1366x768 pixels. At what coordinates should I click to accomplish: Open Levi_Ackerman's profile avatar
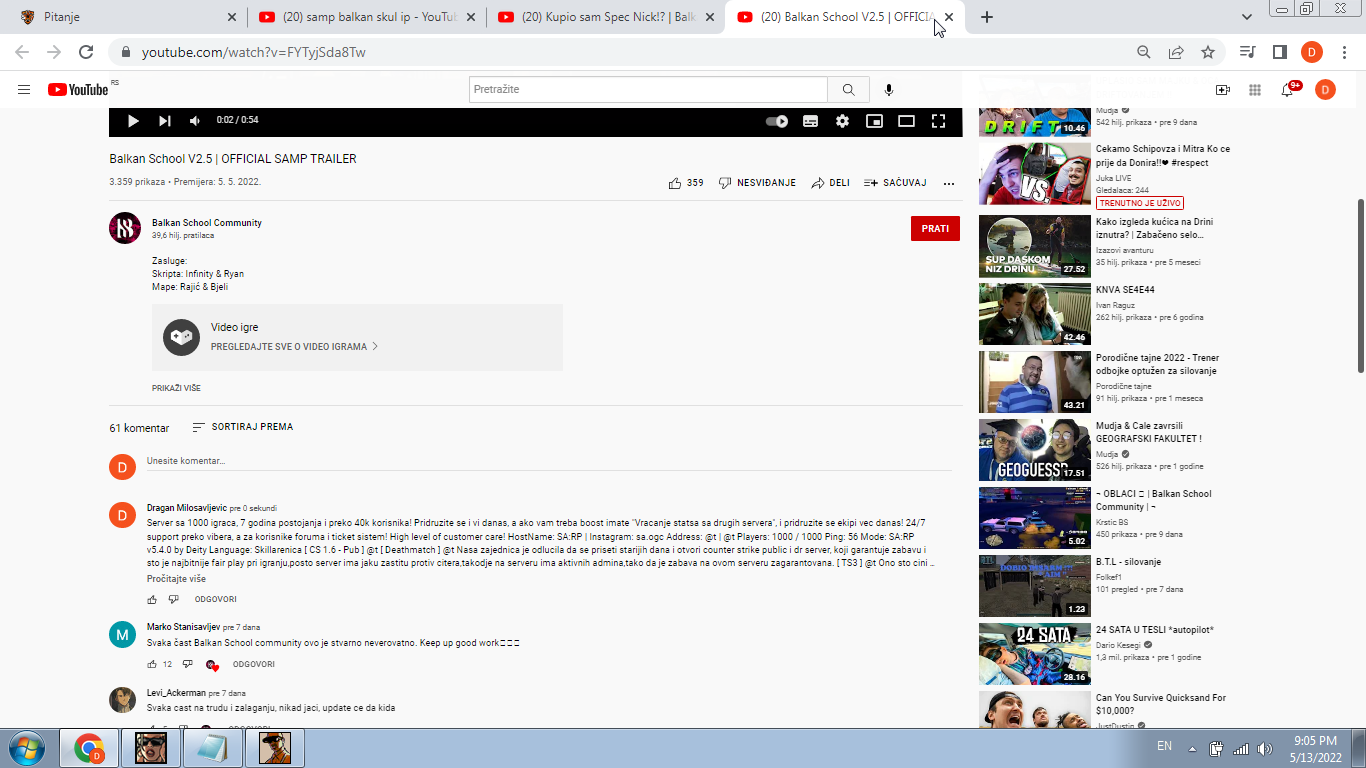point(122,700)
